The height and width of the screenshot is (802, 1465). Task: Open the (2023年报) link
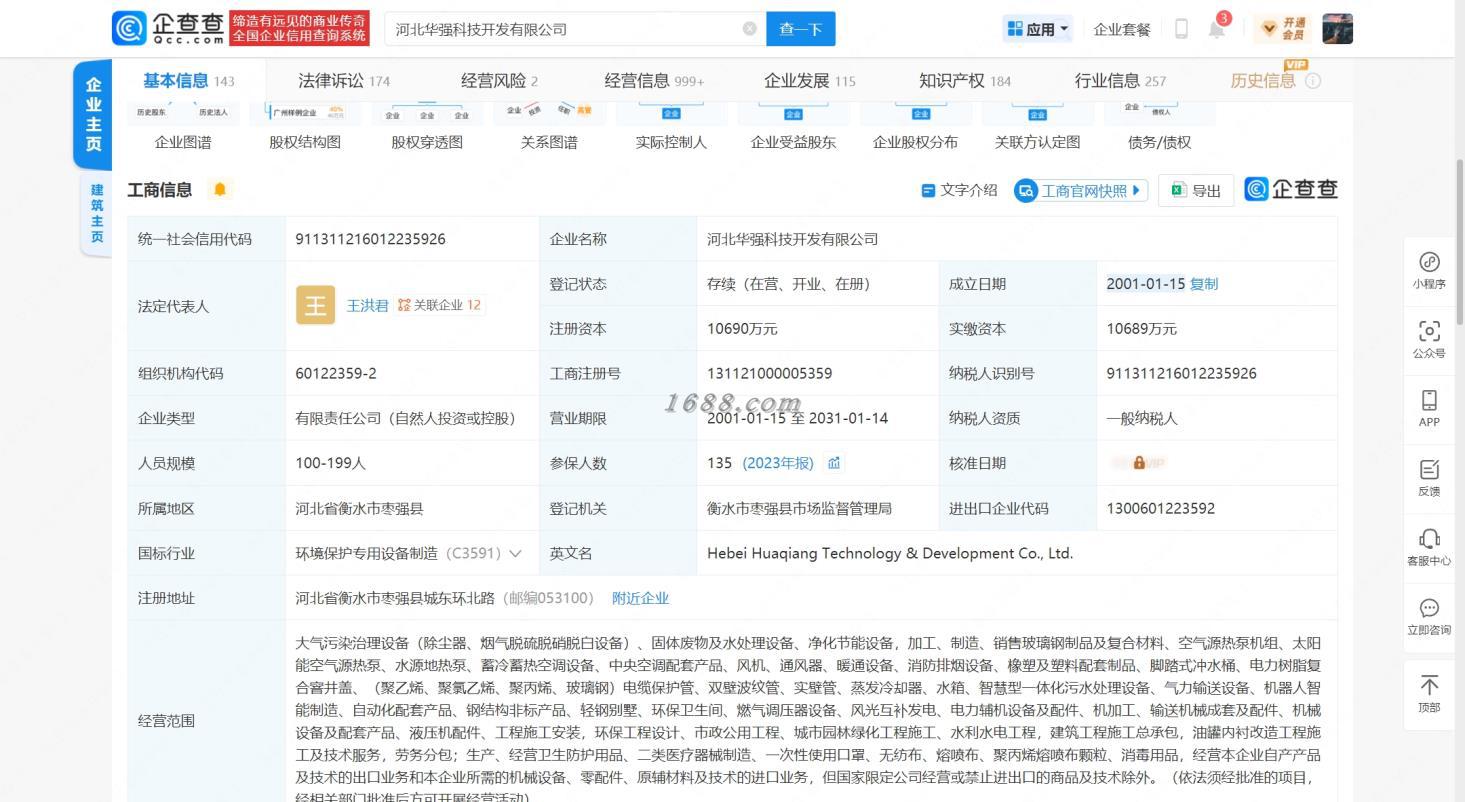pyautogui.click(x=778, y=463)
